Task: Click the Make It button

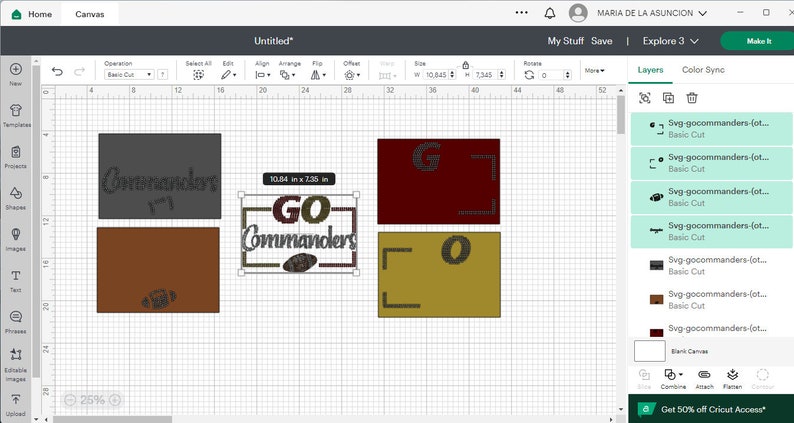Action: pyautogui.click(x=759, y=41)
